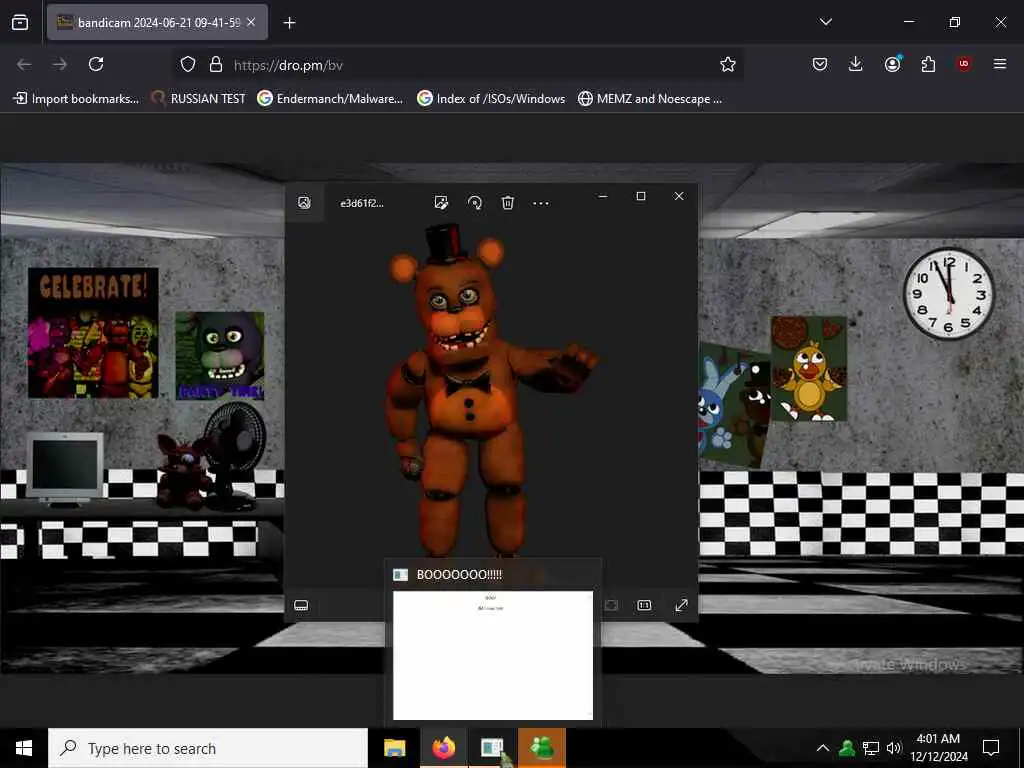Toggle the Photos filmstrip view
The width and height of the screenshot is (1024, 768).
coord(301,605)
